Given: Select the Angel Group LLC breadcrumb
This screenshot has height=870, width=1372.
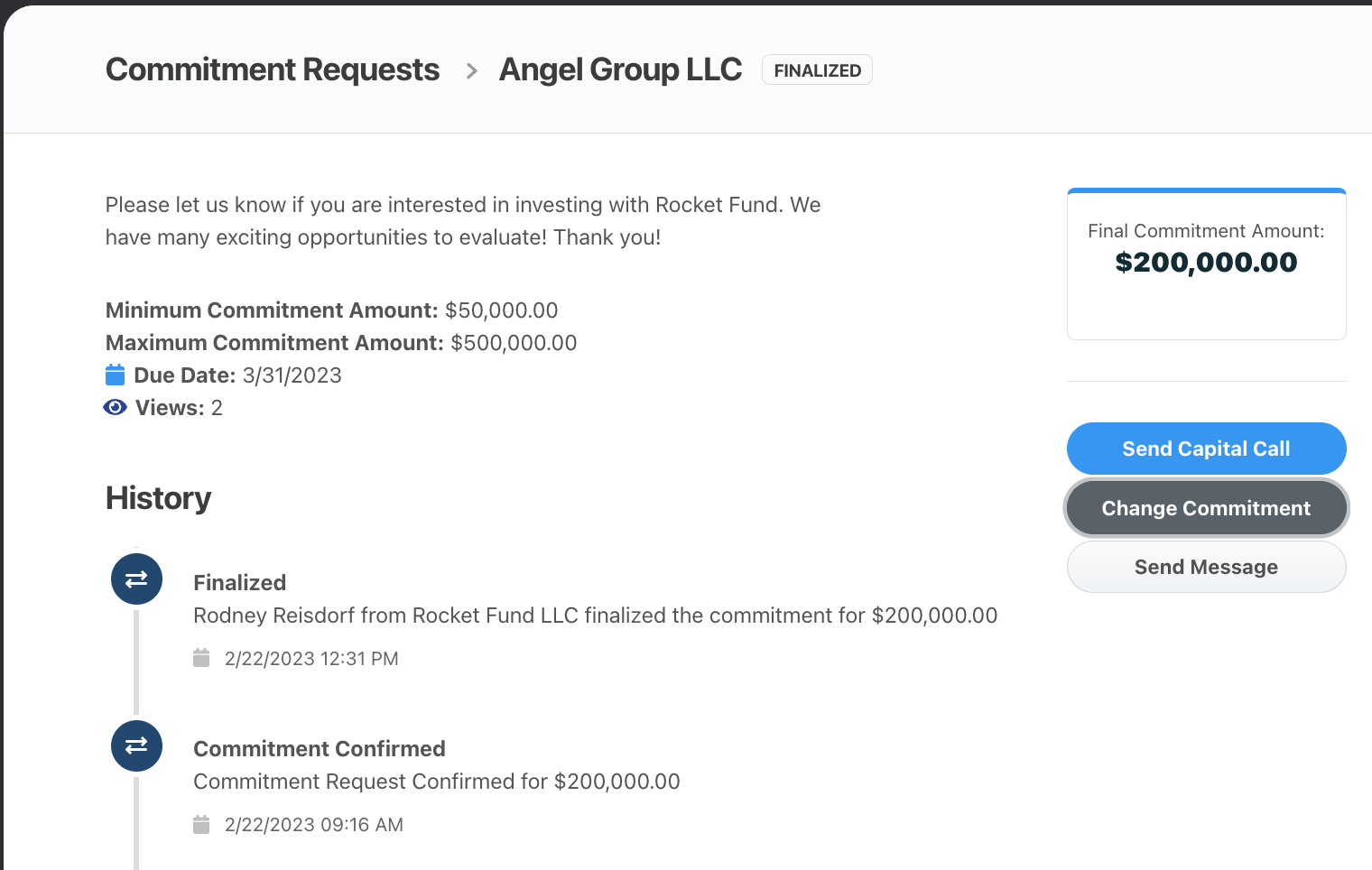Looking at the screenshot, I should (620, 69).
